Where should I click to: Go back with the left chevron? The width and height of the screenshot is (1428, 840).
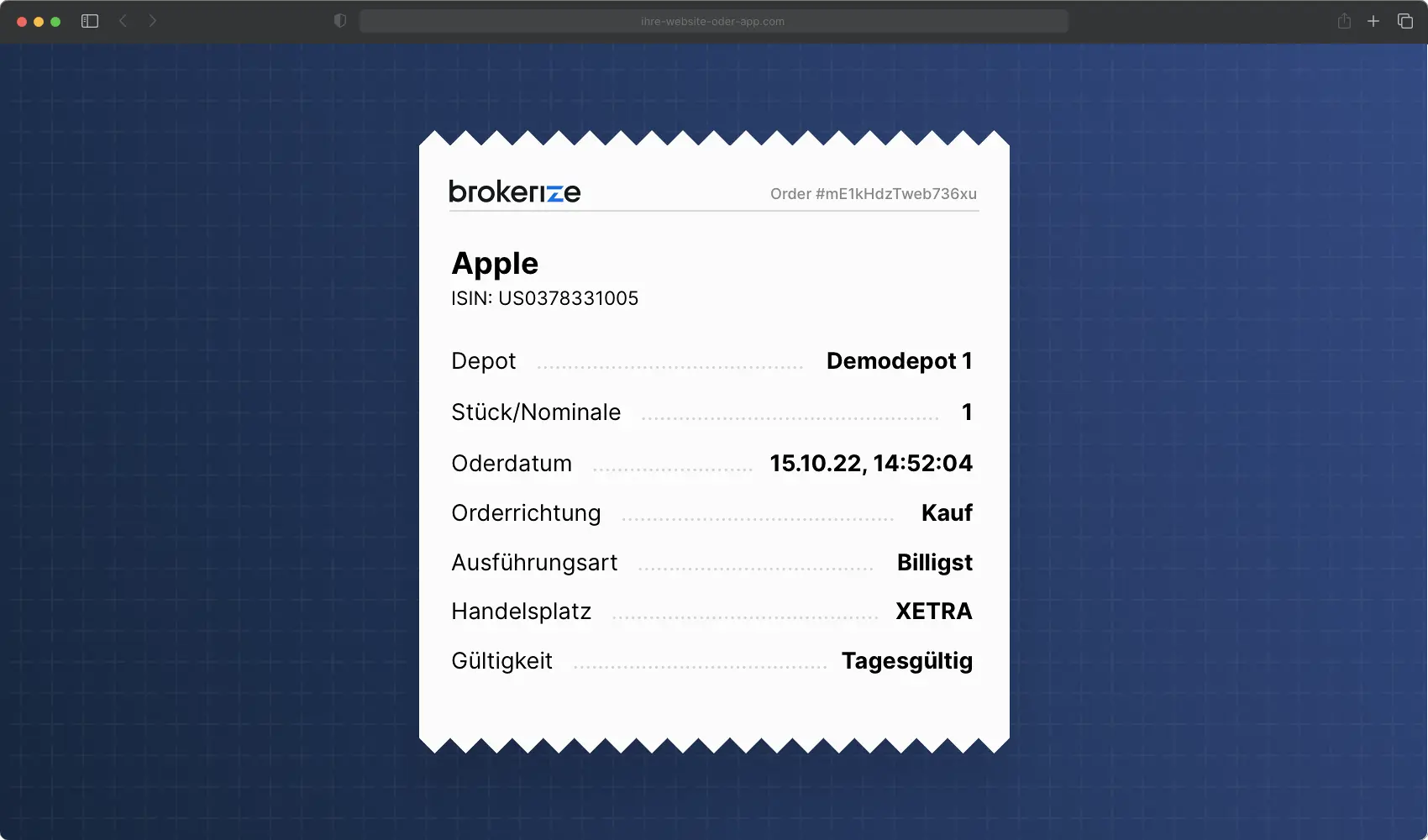pyautogui.click(x=123, y=21)
